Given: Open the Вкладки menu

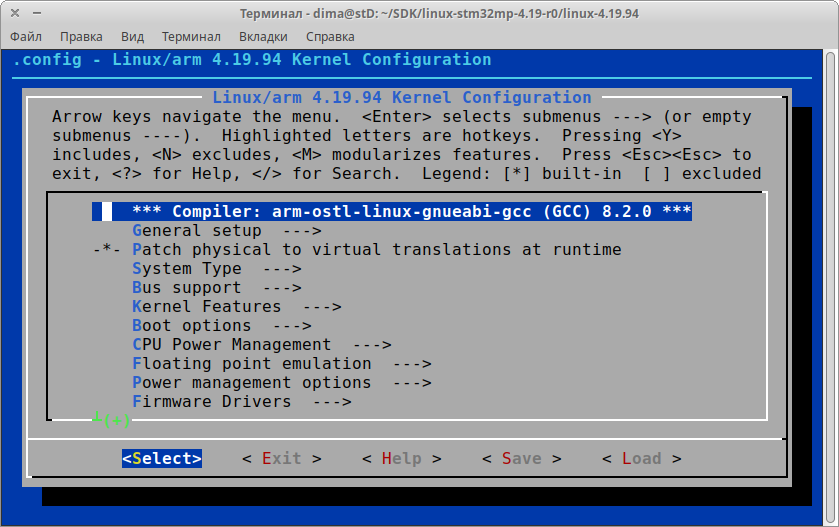Looking at the screenshot, I should pyautogui.click(x=263, y=36).
